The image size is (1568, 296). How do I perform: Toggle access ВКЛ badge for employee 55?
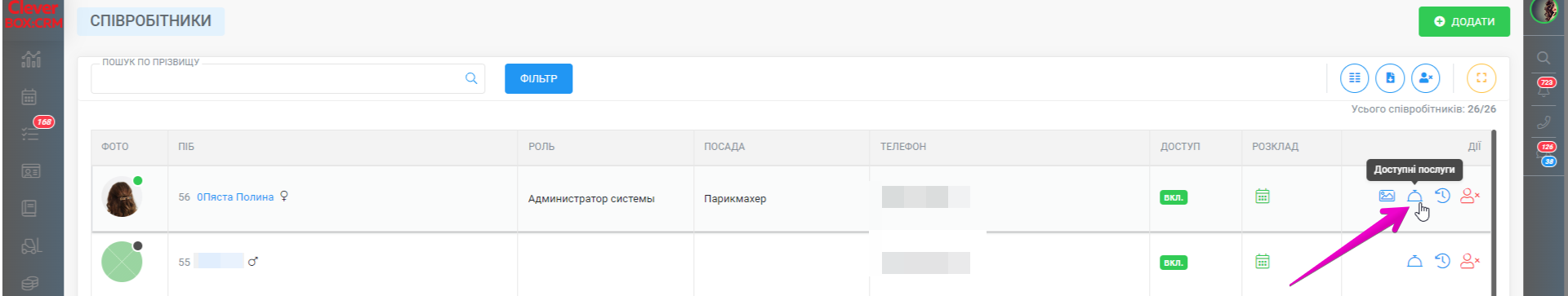pyautogui.click(x=1174, y=263)
